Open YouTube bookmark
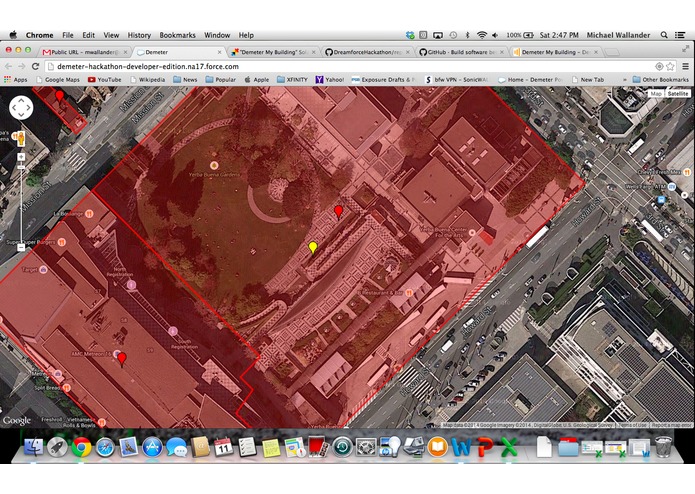Screen dimensions: 695x494 105,80
